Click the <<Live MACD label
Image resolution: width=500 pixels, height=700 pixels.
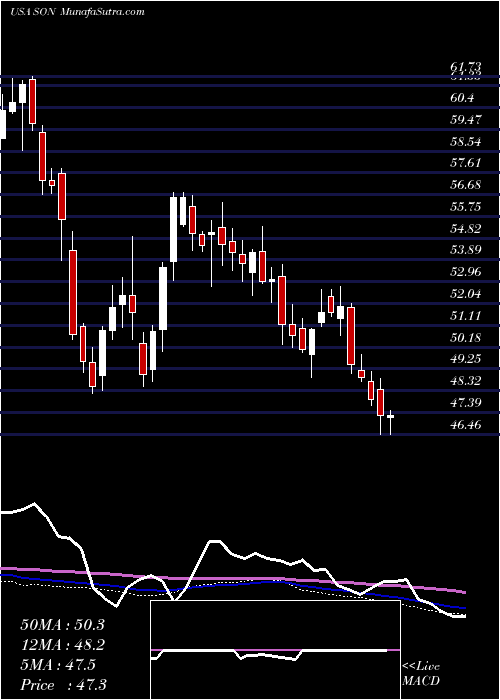[x=421, y=674]
